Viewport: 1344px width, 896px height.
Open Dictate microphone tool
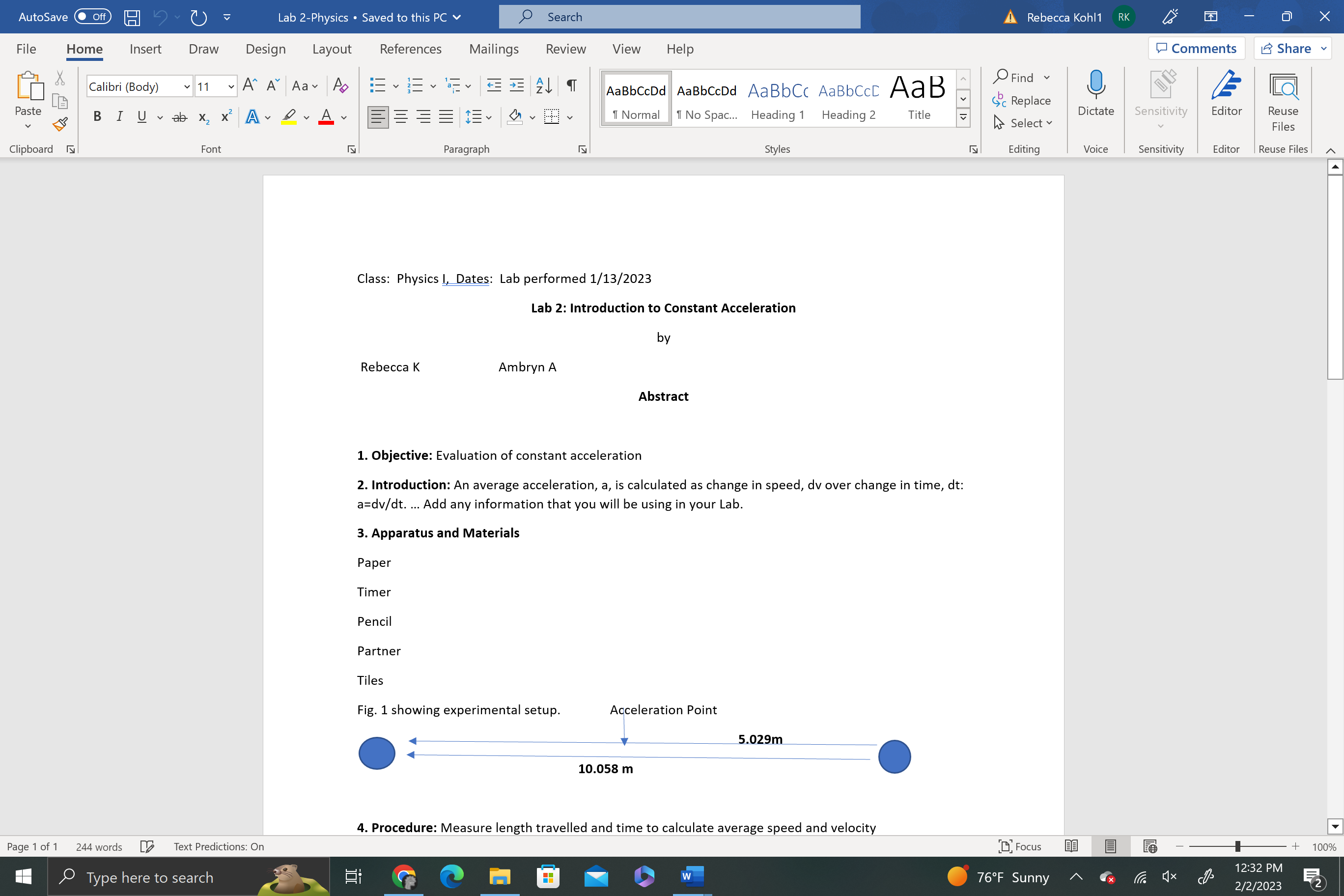click(1095, 93)
